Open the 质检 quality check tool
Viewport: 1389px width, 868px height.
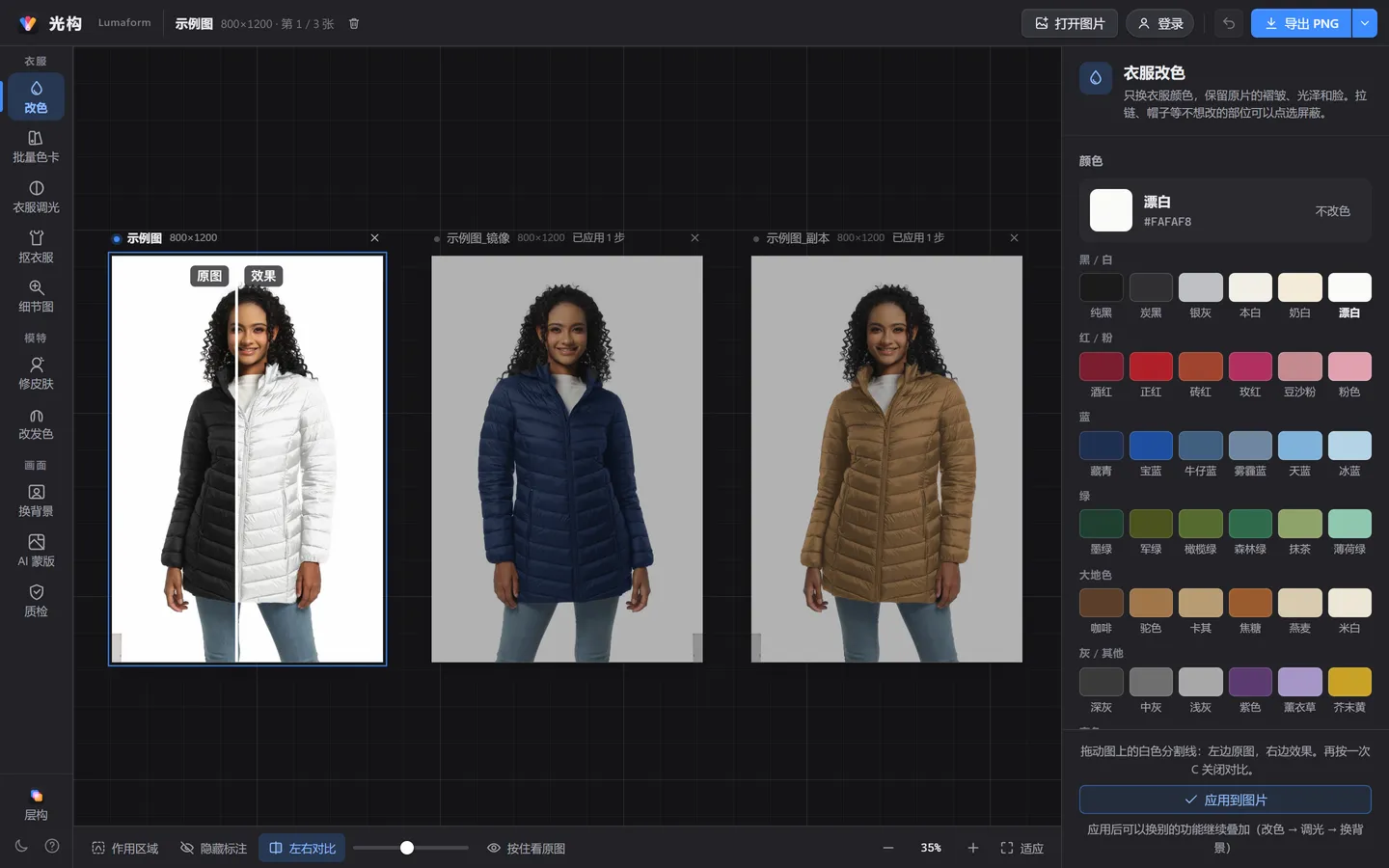(x=36, y=601)
